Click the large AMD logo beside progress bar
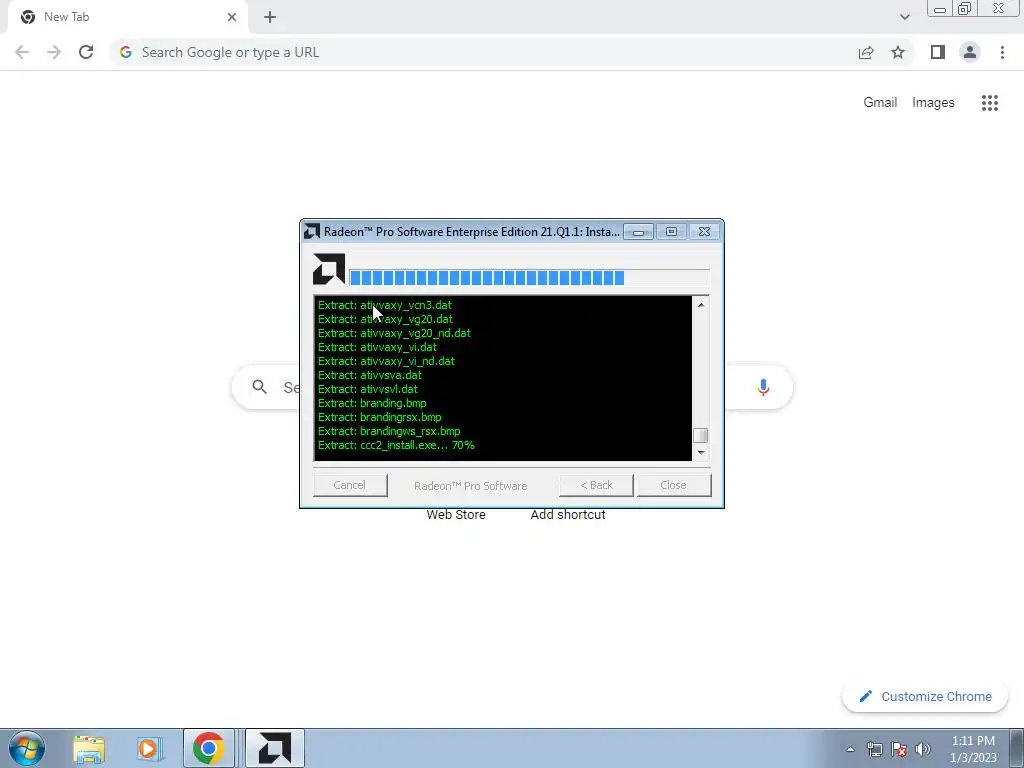Screen dimensions: 1024x768 [328, 269]
